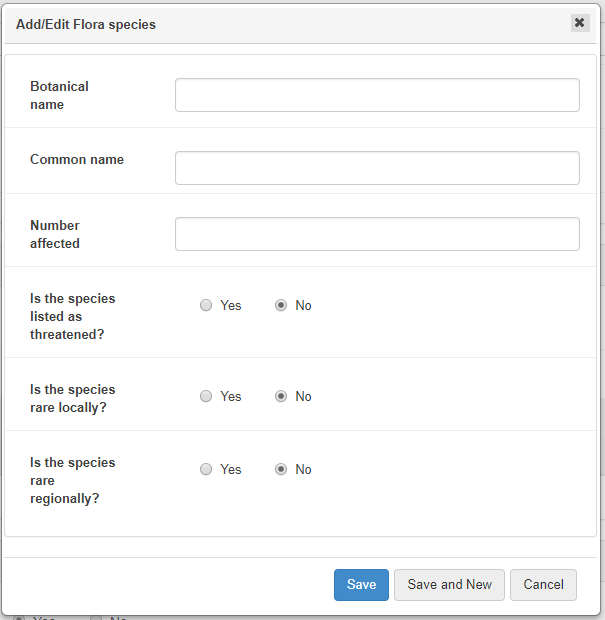Close the Add/Edit Flora species dialog
The height and width of the screenshot is (620, 605).
click(x=579, y=23)
